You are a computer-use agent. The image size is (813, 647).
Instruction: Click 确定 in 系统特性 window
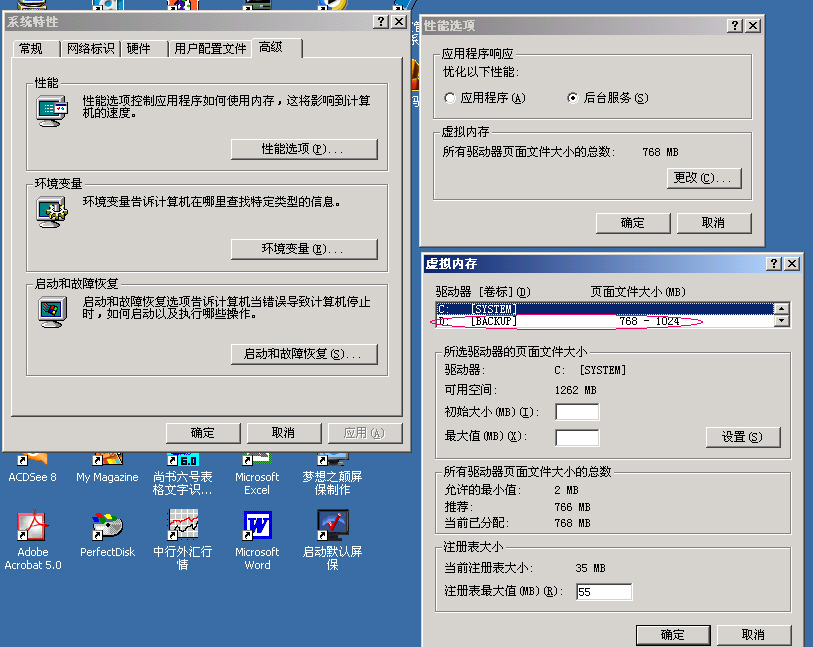click(203, 433)
